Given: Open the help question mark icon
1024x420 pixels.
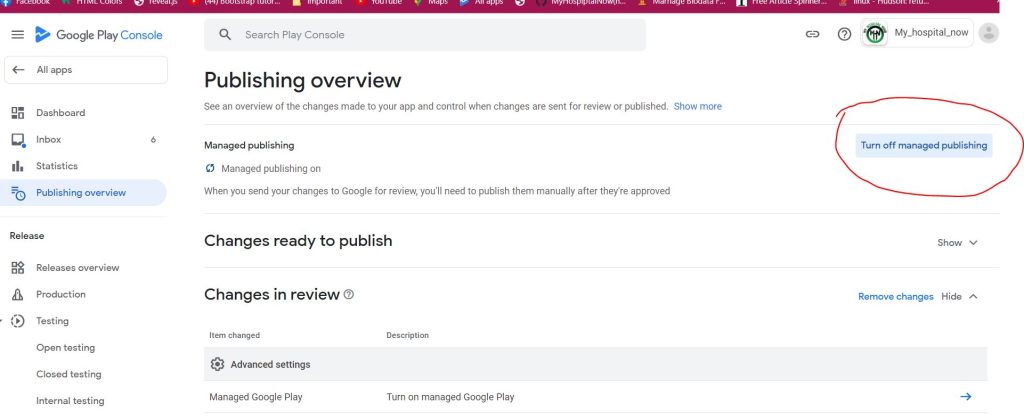Looking at the screenshot, I should 844,34.
